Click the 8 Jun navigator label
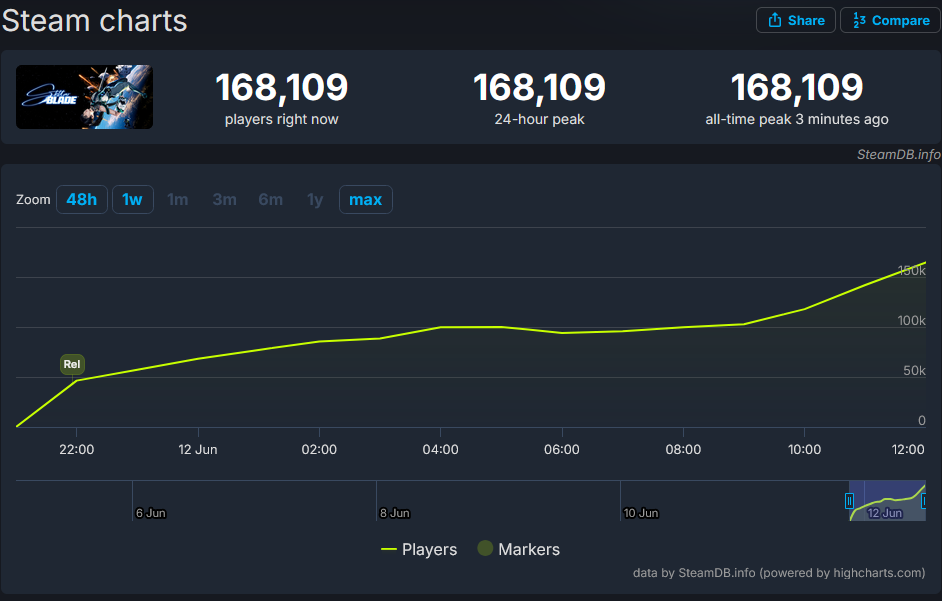The height and width of the screenshot is (601, 942). (x=395, y=513)
